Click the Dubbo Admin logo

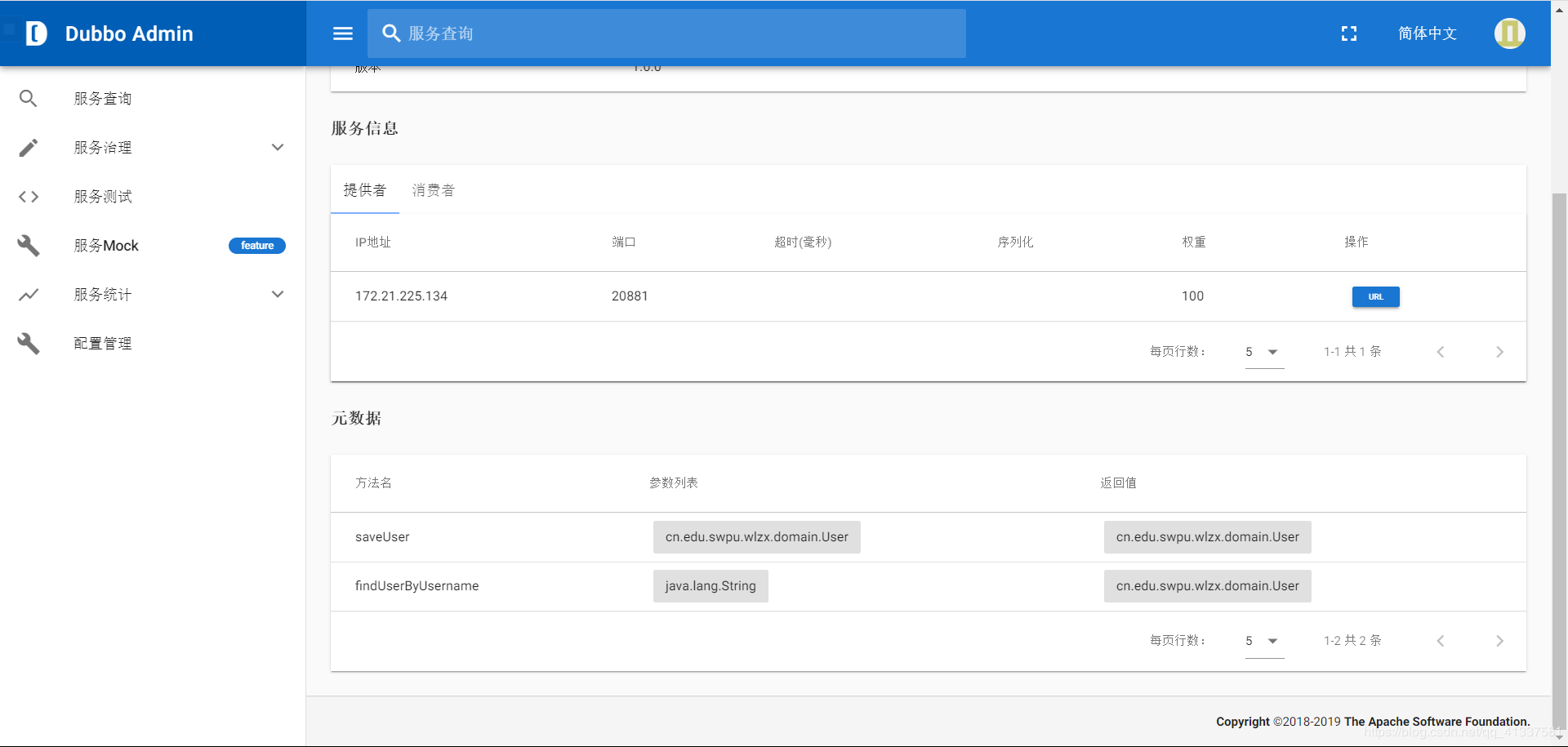click(37, 33)
